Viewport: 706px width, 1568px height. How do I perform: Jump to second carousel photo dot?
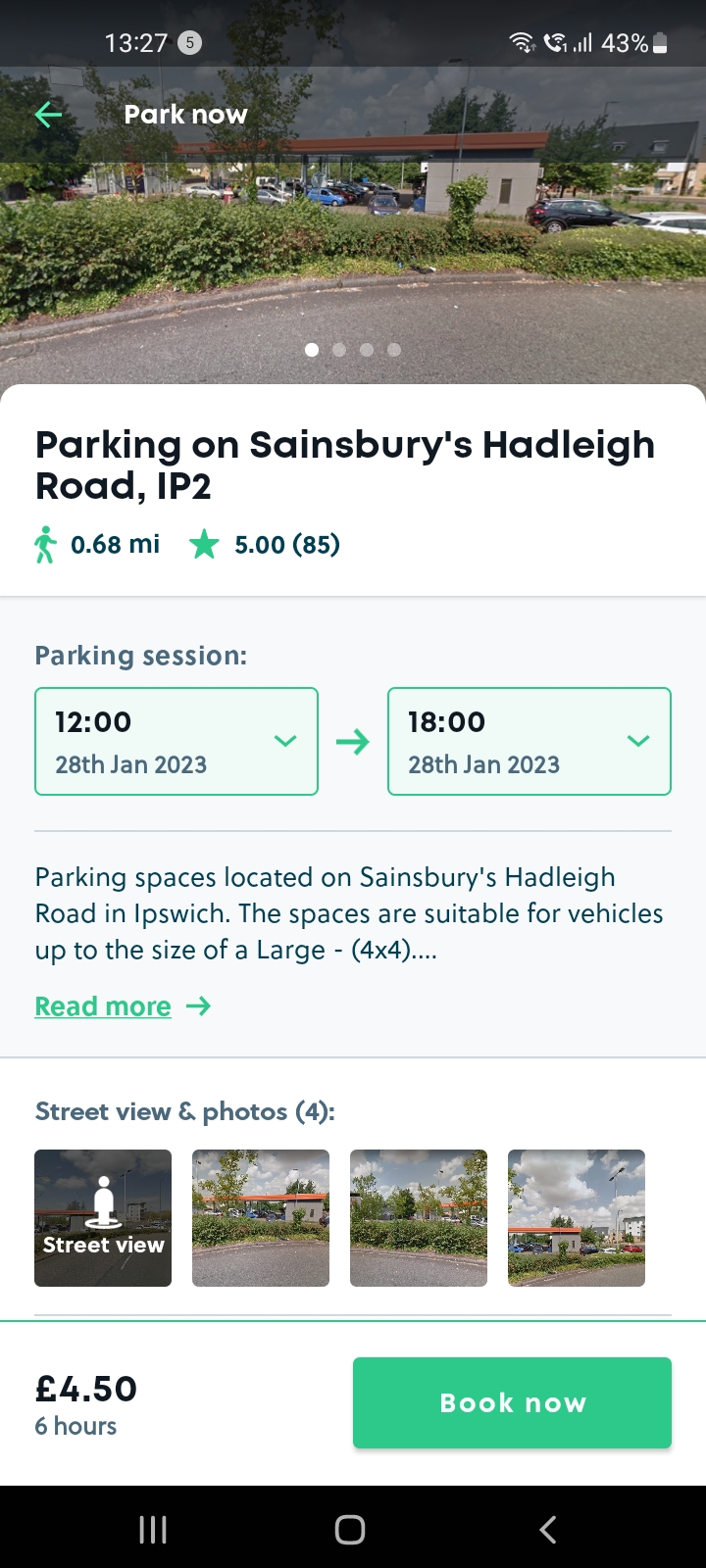click(x=339, y=350)
